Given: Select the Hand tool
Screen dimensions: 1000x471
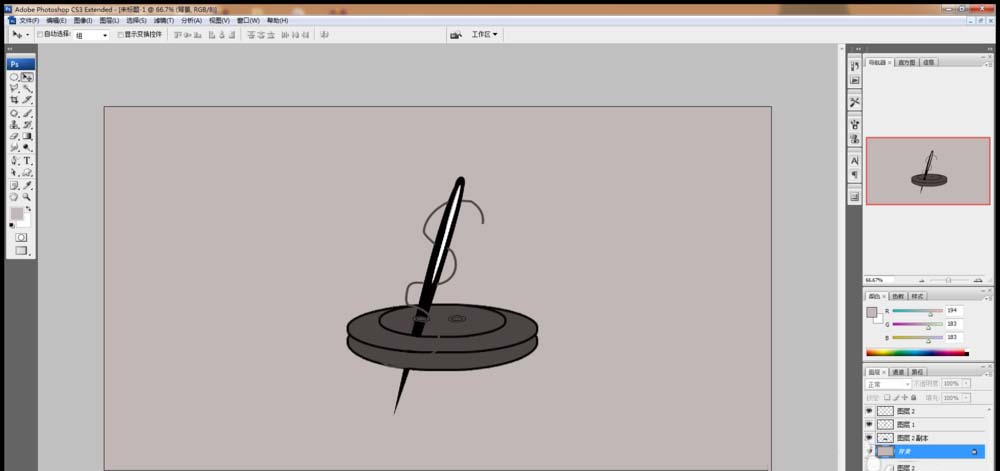Looking at the screenshot, I should click(13, 197).
